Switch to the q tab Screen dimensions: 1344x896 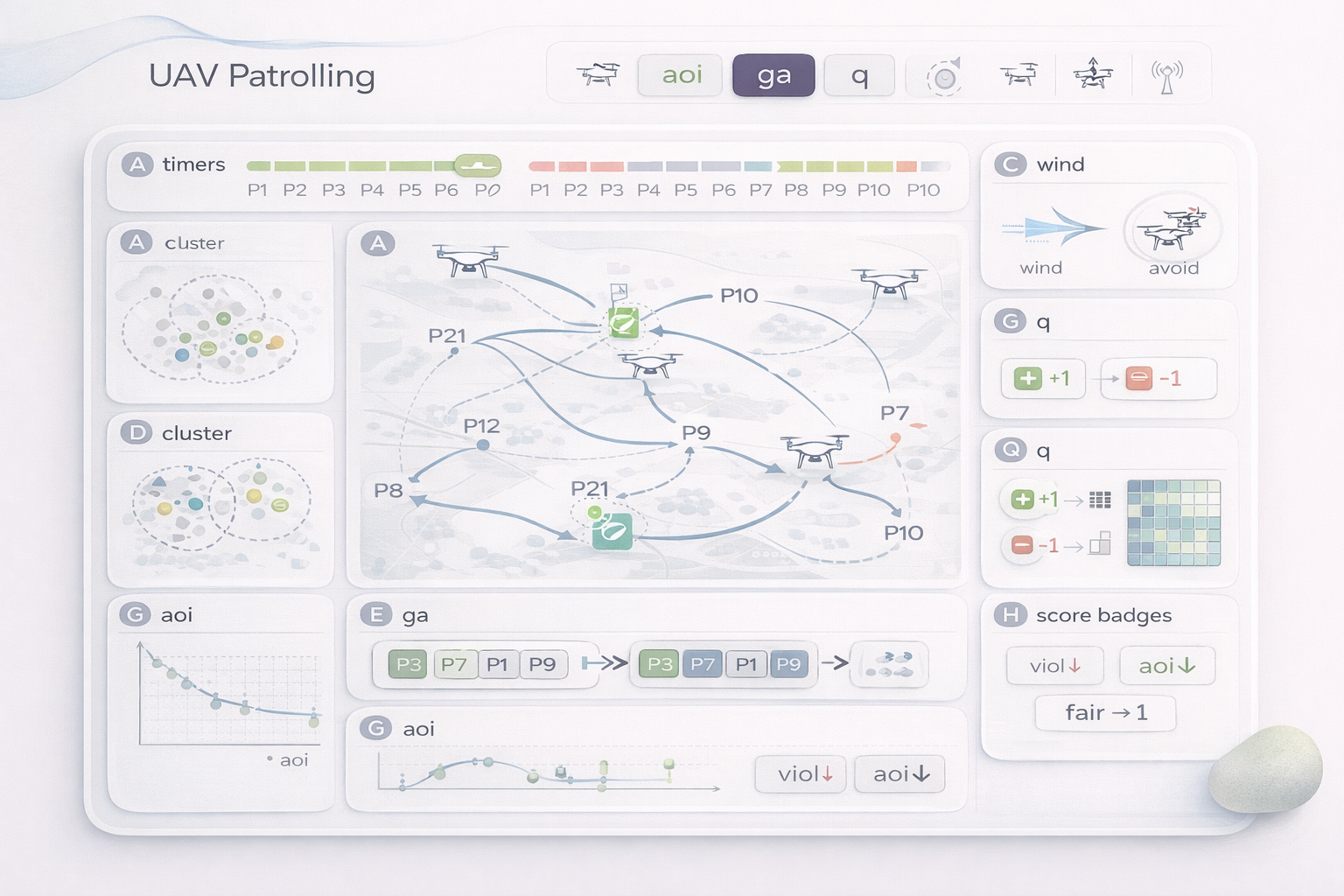[x=859, y=75]
